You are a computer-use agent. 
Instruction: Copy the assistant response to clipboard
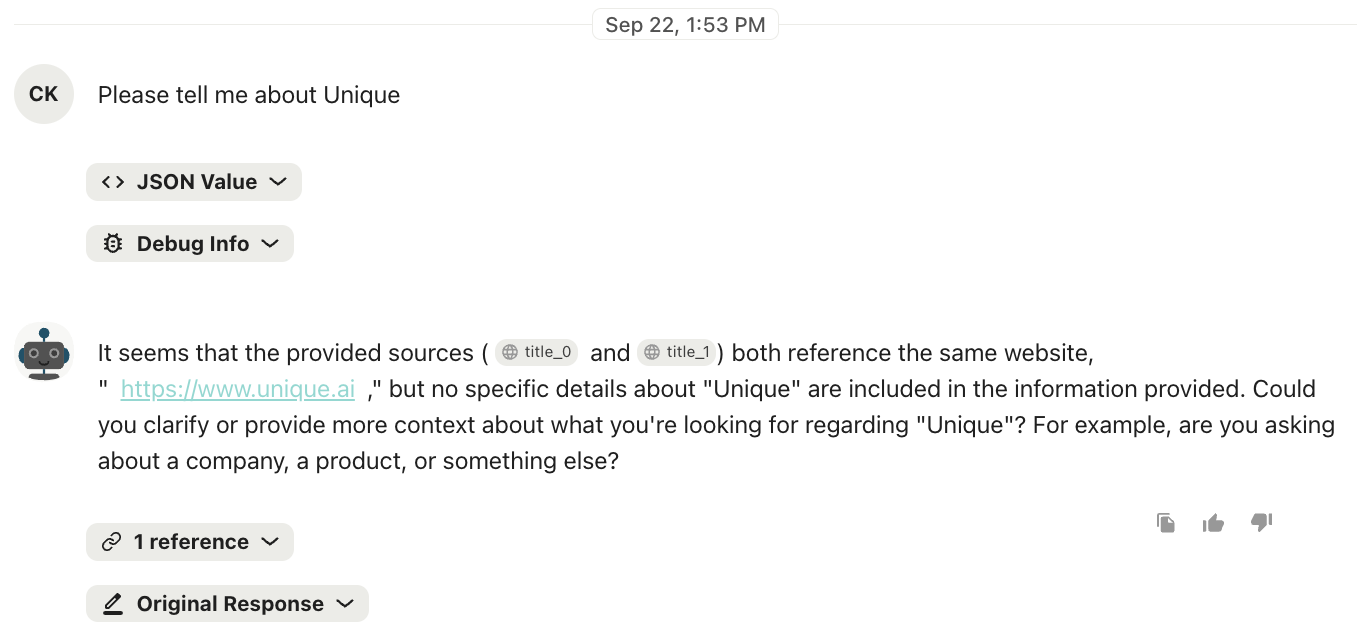click(x=1165, y=522)
